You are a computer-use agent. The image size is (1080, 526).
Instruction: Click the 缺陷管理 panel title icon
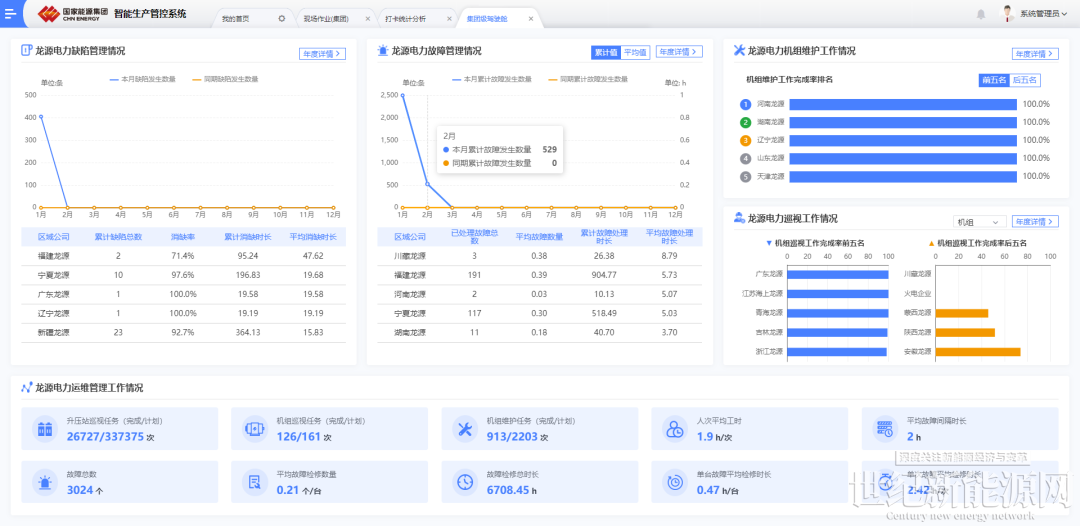pyautogui.click(x=27, y=50)
